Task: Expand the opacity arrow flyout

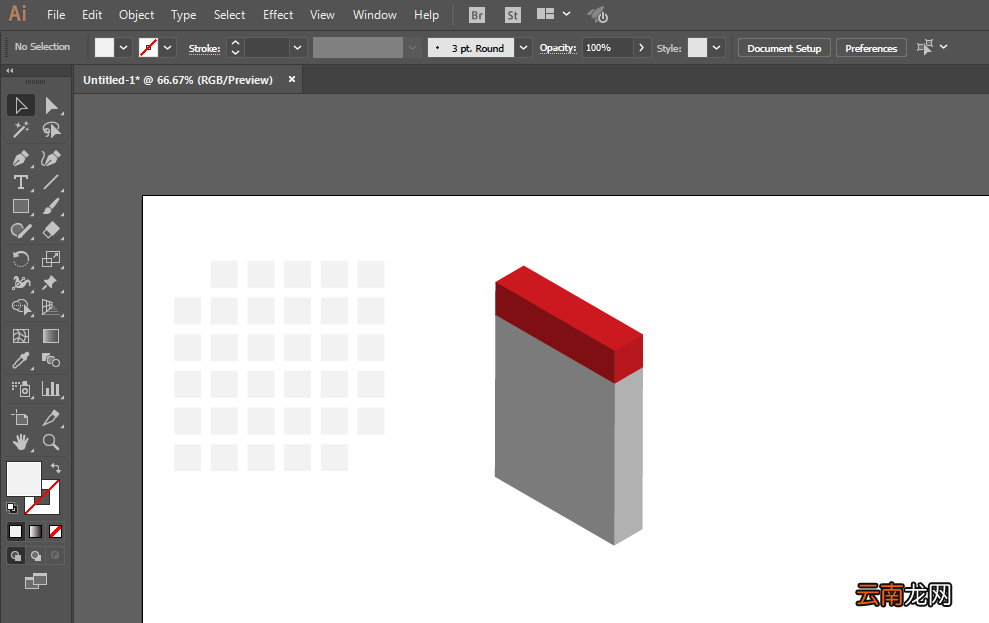Action: point(641,48)
